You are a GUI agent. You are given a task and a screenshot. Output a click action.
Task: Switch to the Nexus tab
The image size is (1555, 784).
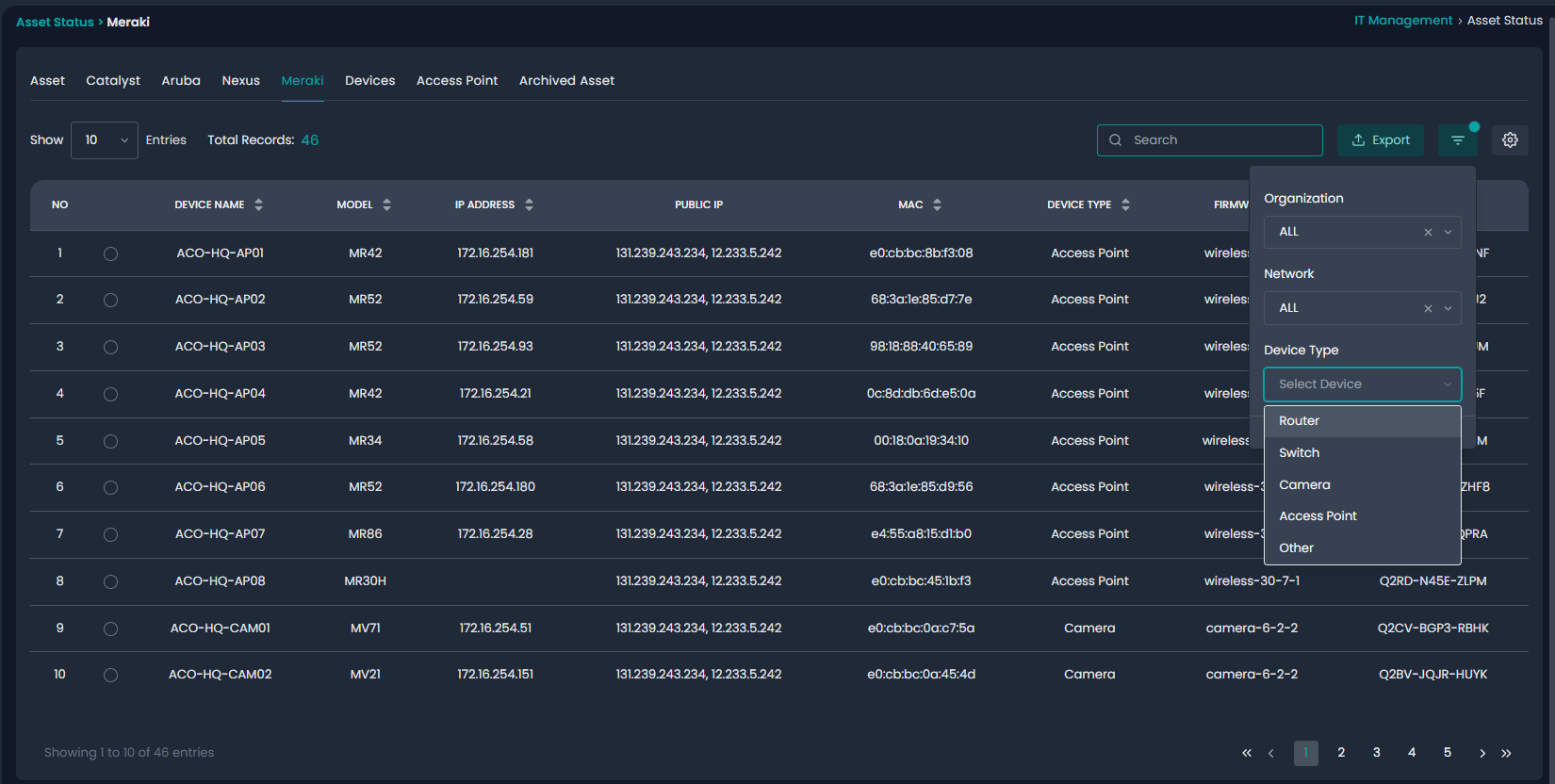click(x=241, y=81)
